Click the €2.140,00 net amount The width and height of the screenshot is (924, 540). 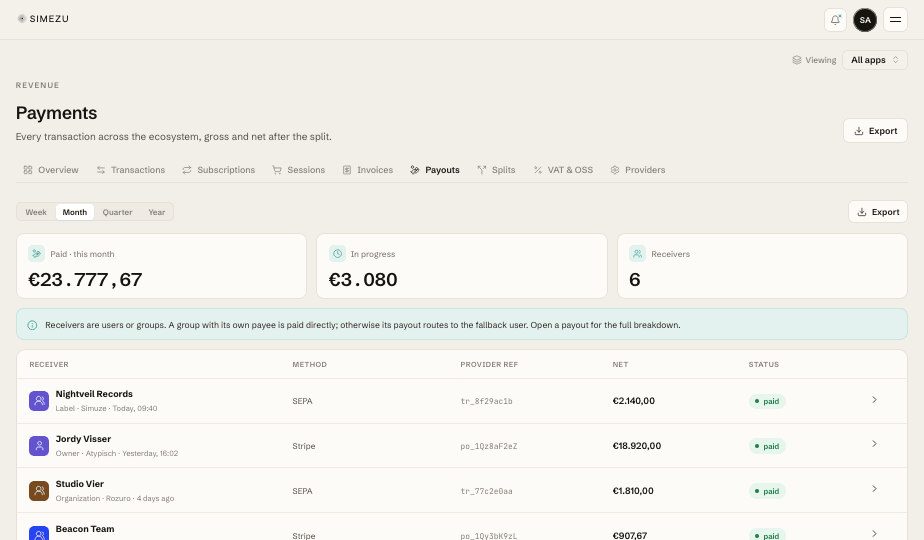coord(633,401)
